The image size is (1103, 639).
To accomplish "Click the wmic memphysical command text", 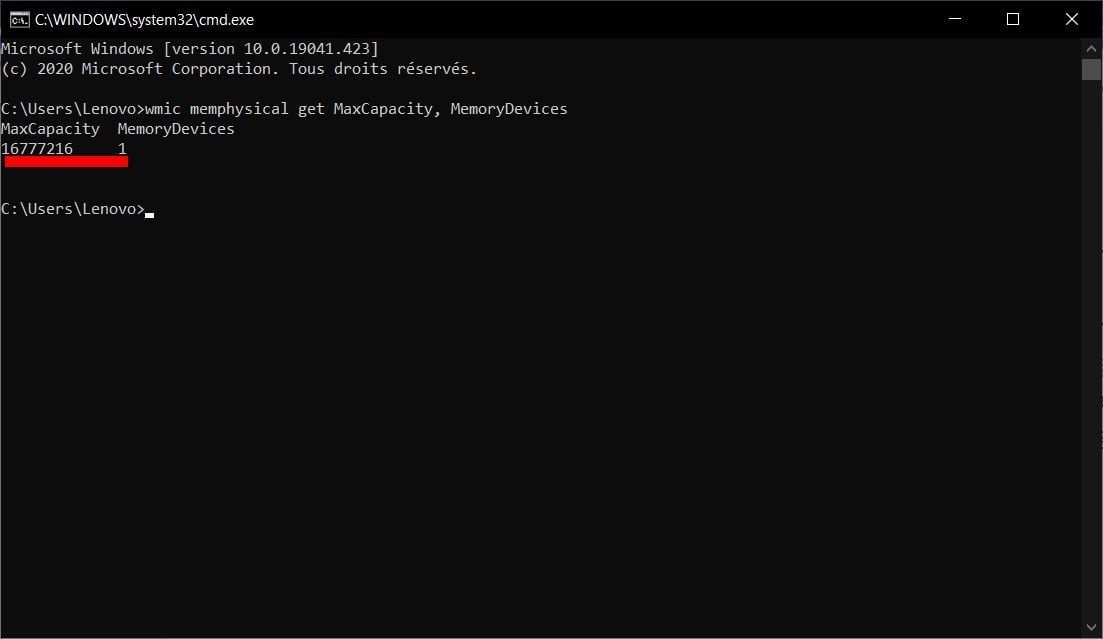I will (356, 109).
